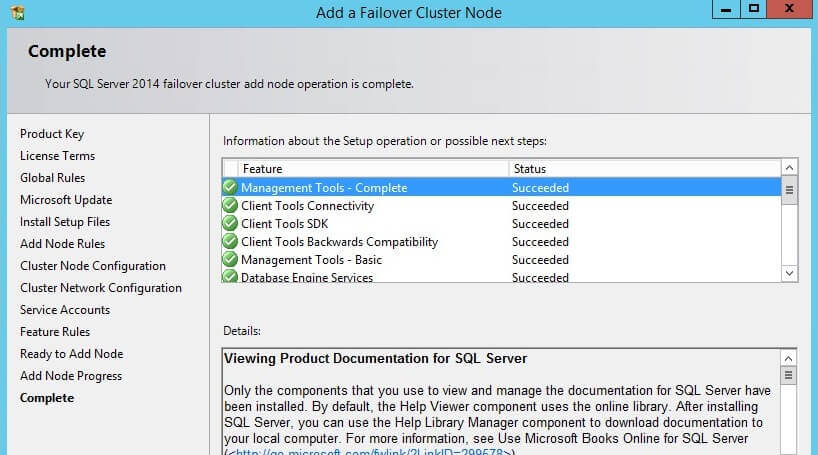Select the Client Tools Connectivity row

(x=501, y=206)
